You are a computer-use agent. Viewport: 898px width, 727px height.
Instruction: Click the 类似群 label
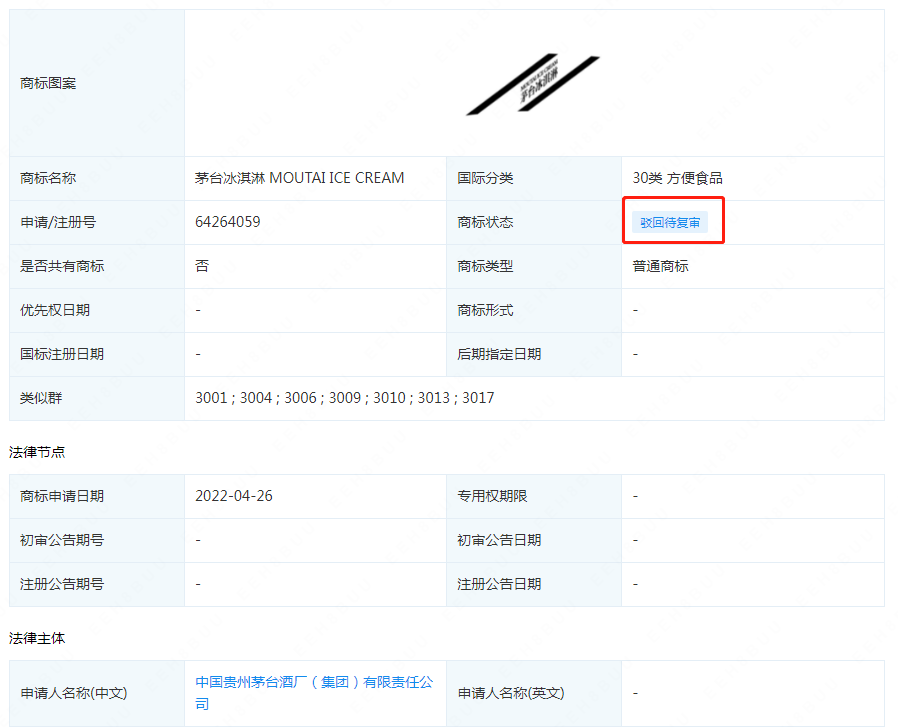pyautogui.click(x=41, y=398)
